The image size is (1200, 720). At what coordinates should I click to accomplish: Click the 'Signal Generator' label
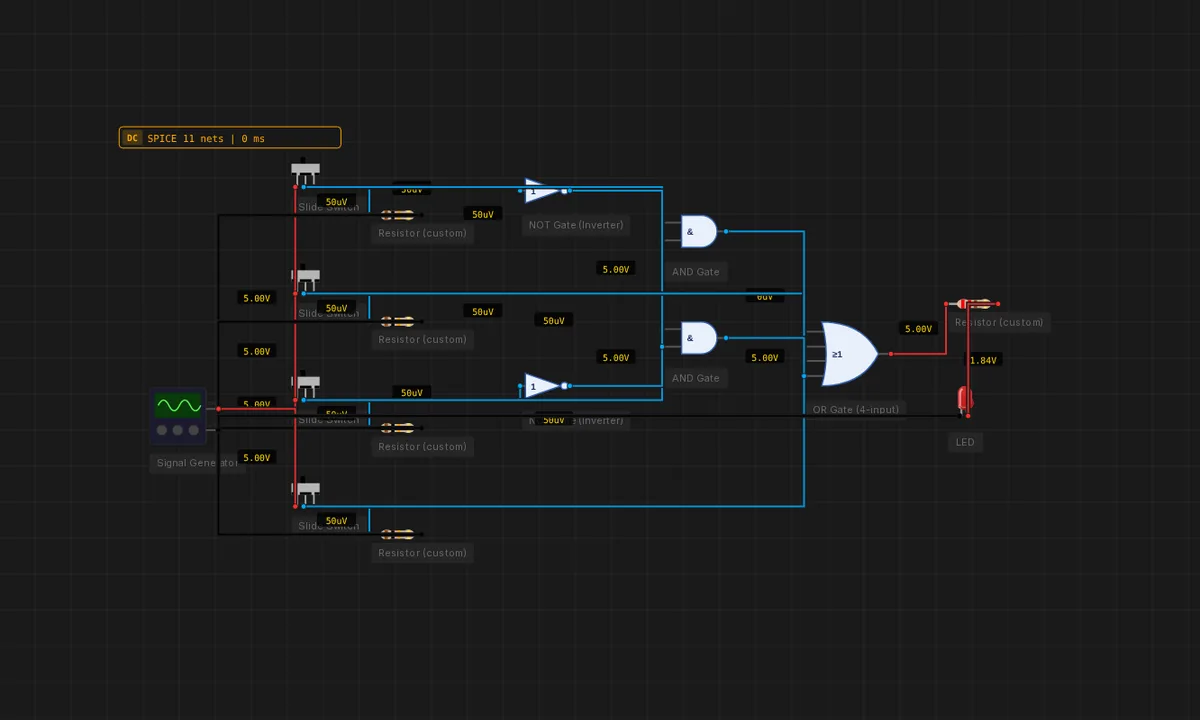tap(198, 463)
